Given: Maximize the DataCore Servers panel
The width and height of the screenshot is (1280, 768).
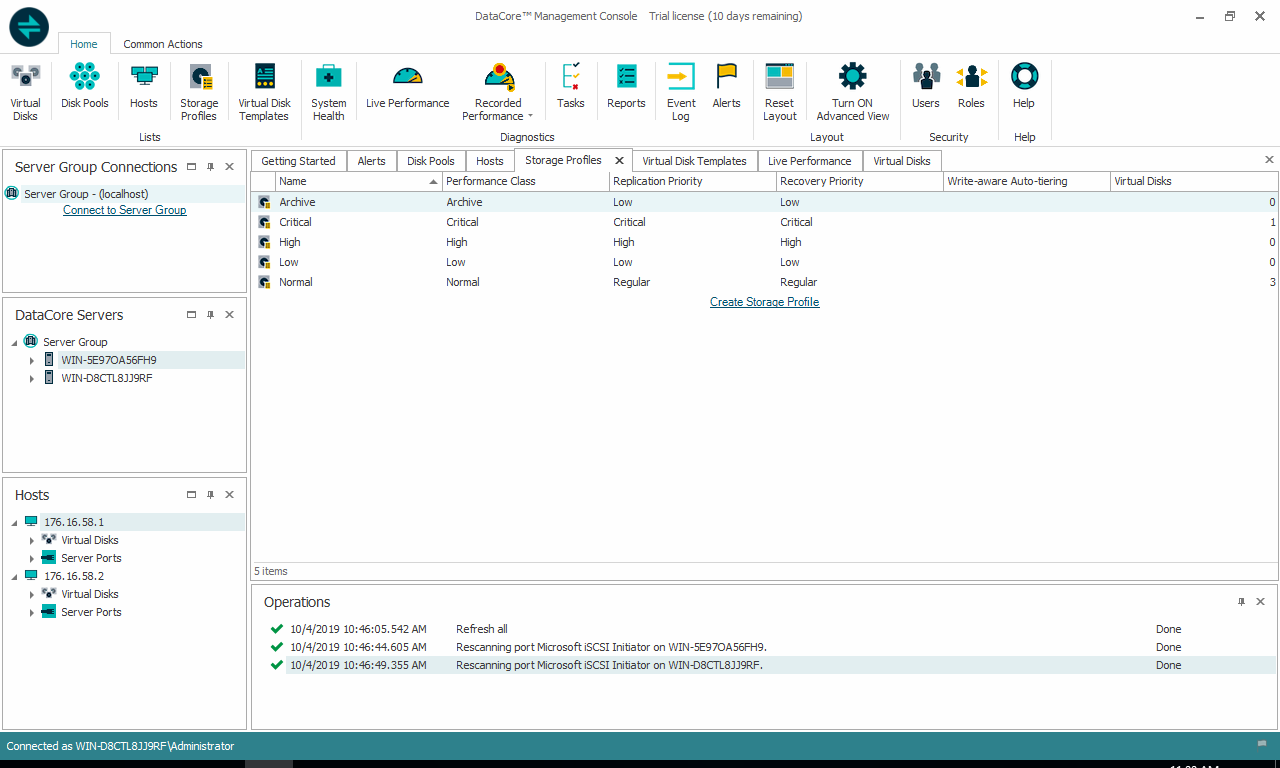Looking at the screenshot, I should pos(191,315).
